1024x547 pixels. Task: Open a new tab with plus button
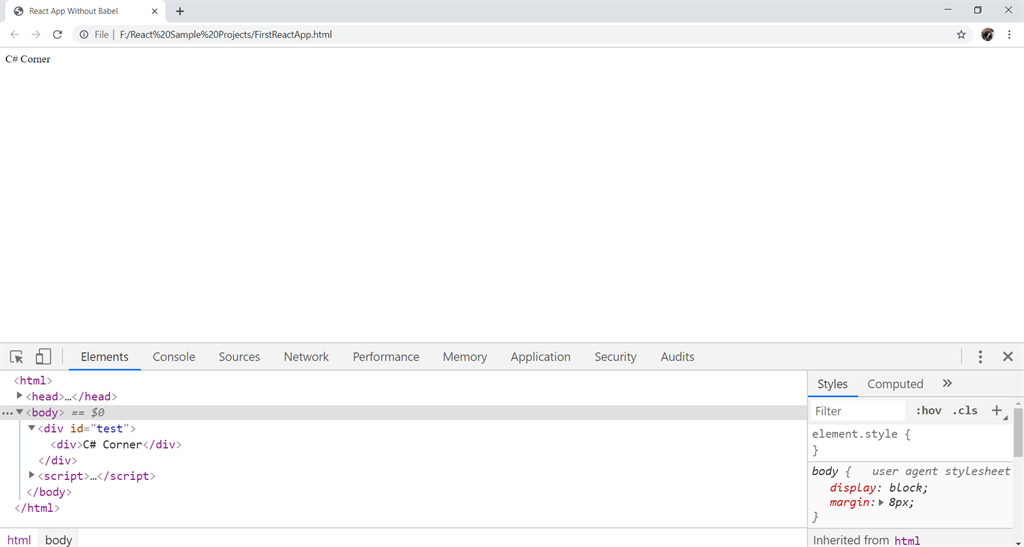point(180,11)
